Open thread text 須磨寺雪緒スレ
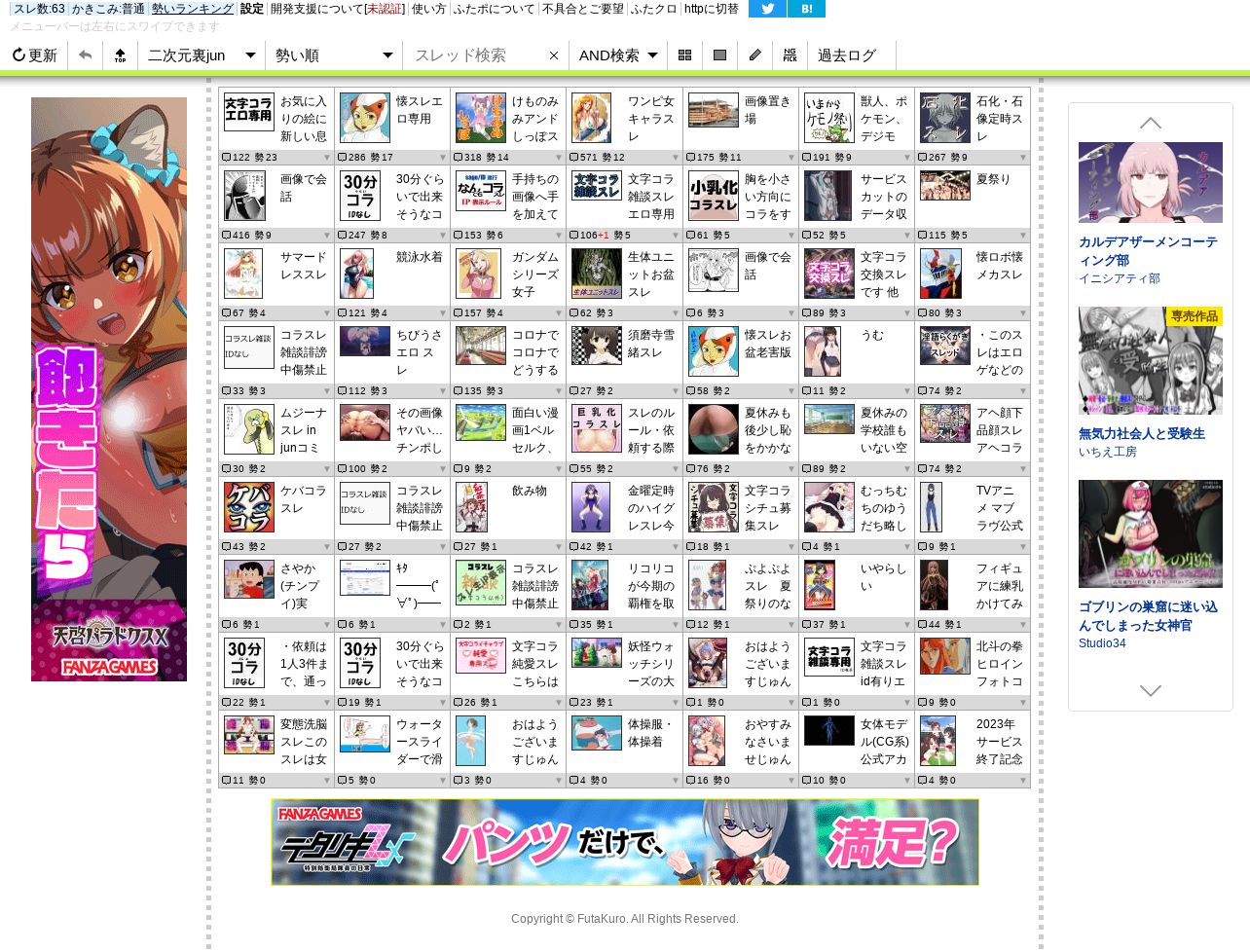Screen dimensions: 1250x952 click(x=651, y=344)
